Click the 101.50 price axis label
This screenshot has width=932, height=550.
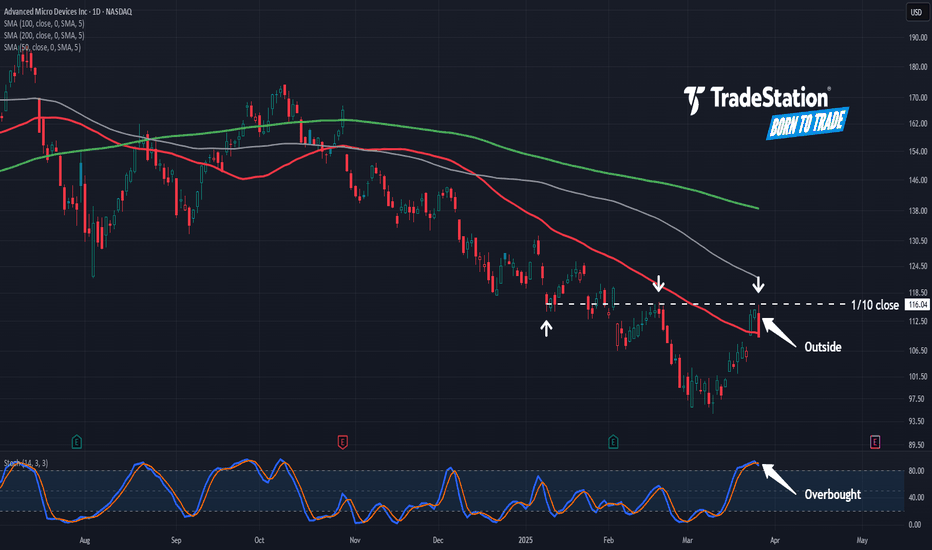(918, 376)
